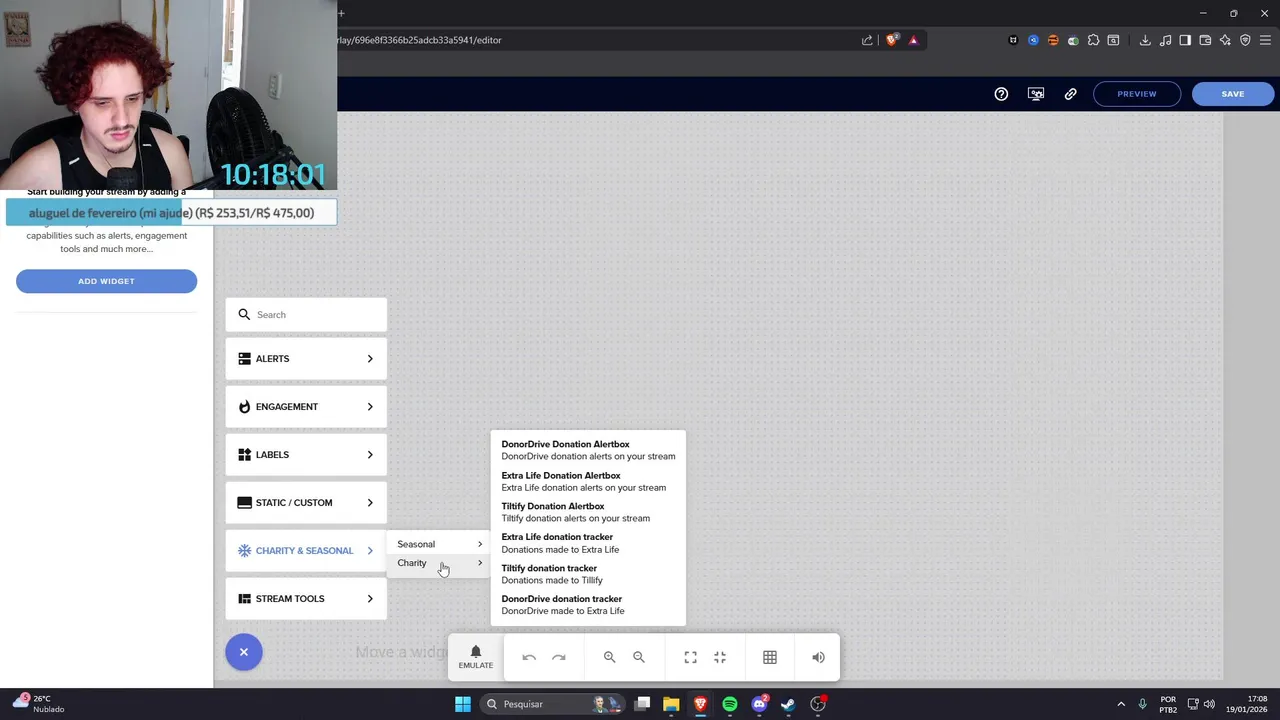Zoom in on the canvas

point(609,657)
